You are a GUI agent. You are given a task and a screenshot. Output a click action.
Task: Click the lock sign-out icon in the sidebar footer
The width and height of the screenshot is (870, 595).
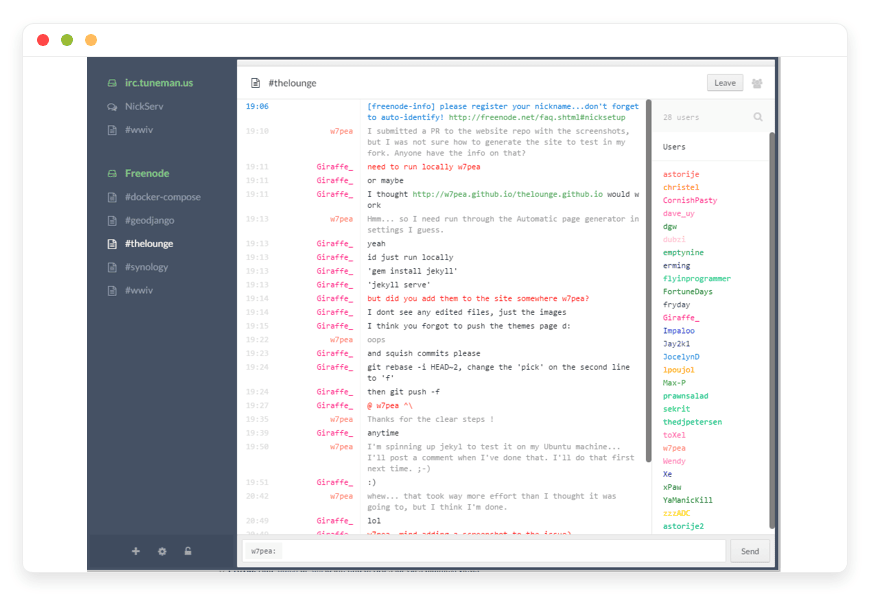(188, 551)
